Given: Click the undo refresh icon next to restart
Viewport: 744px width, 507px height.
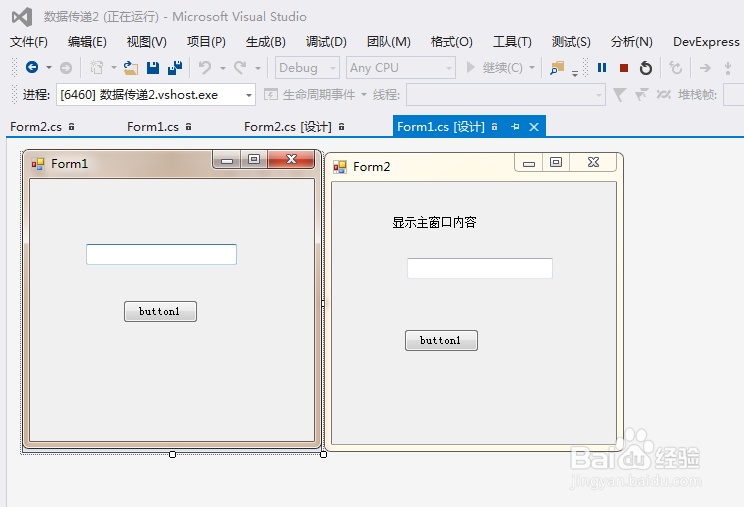Looking at the screenshot, I should click(675, 68).
